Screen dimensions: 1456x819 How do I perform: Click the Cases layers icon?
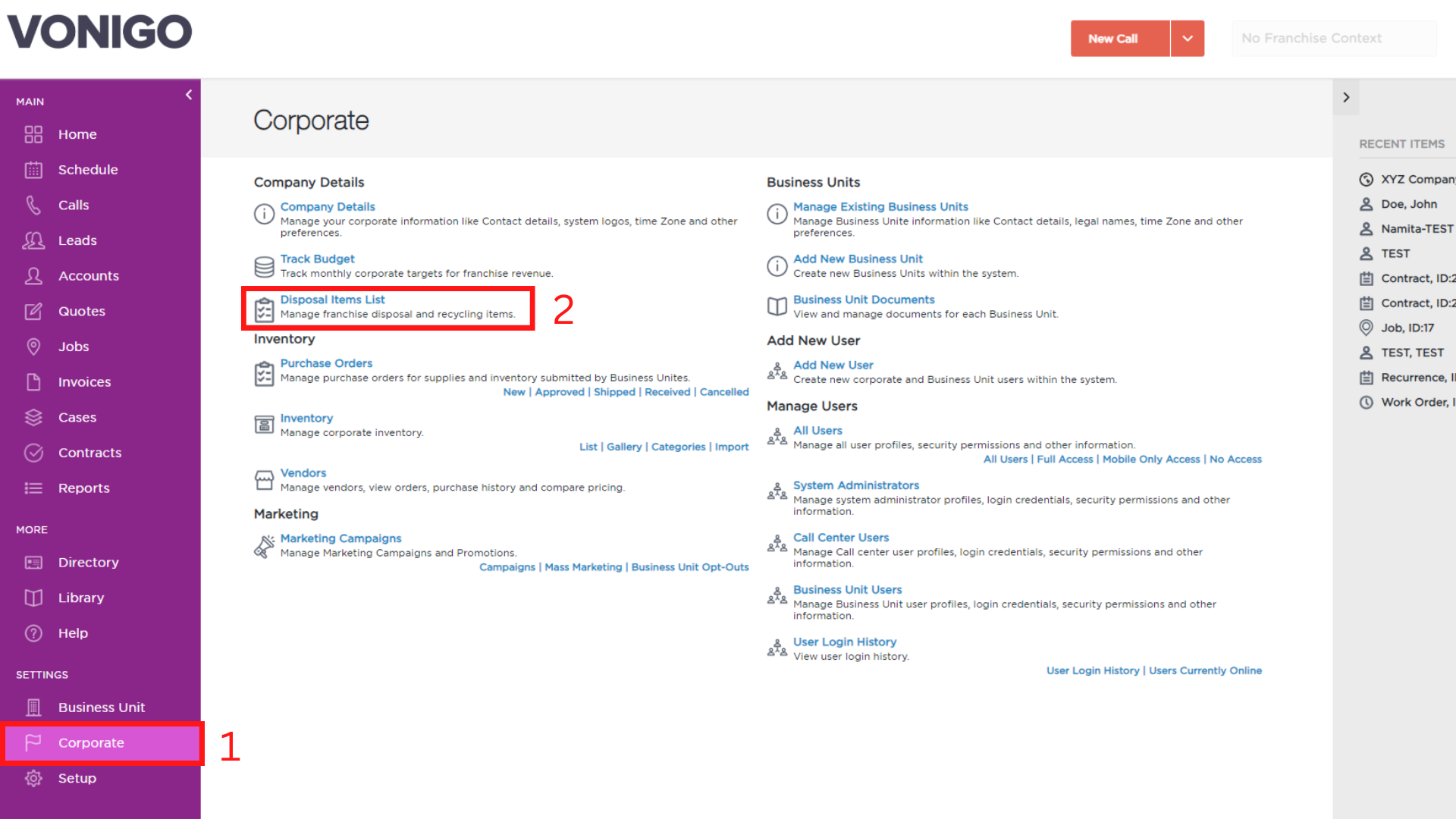[33, 417]
